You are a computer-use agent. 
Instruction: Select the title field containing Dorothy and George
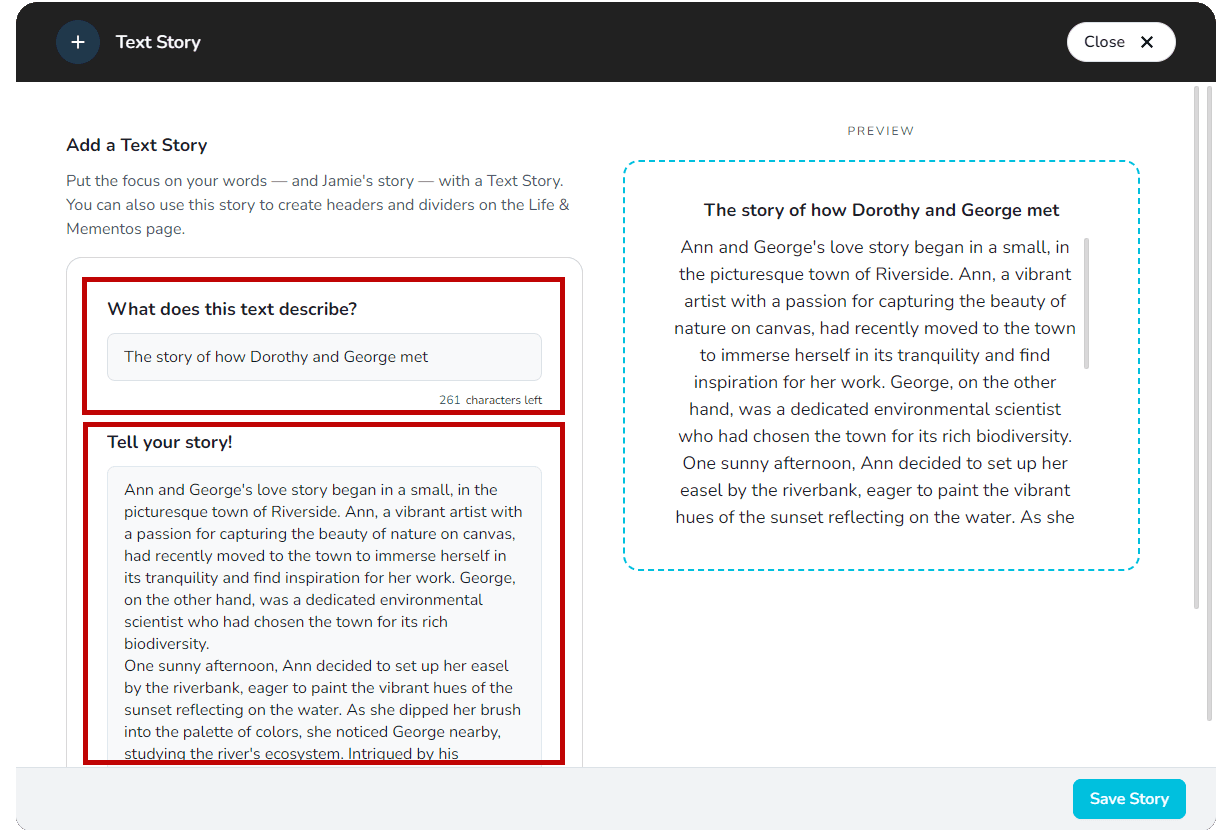pos(324,357)
